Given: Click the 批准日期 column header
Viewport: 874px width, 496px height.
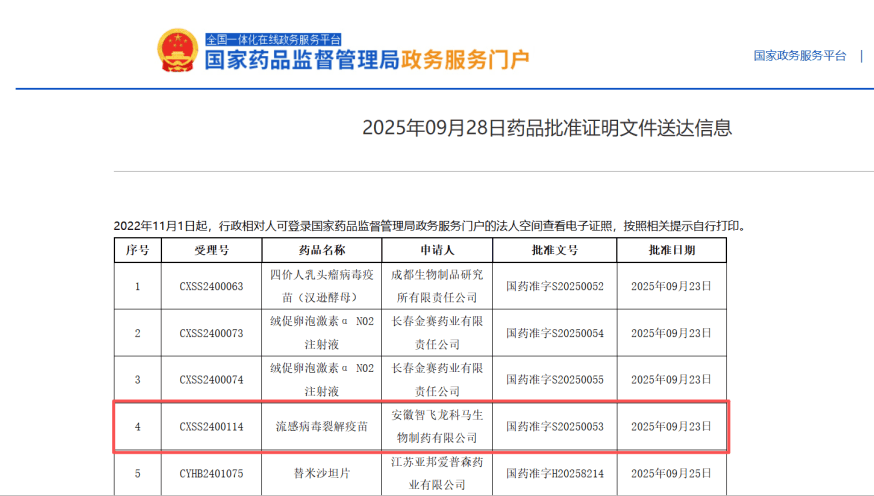Looking at the screenshot, I should 671,249.
